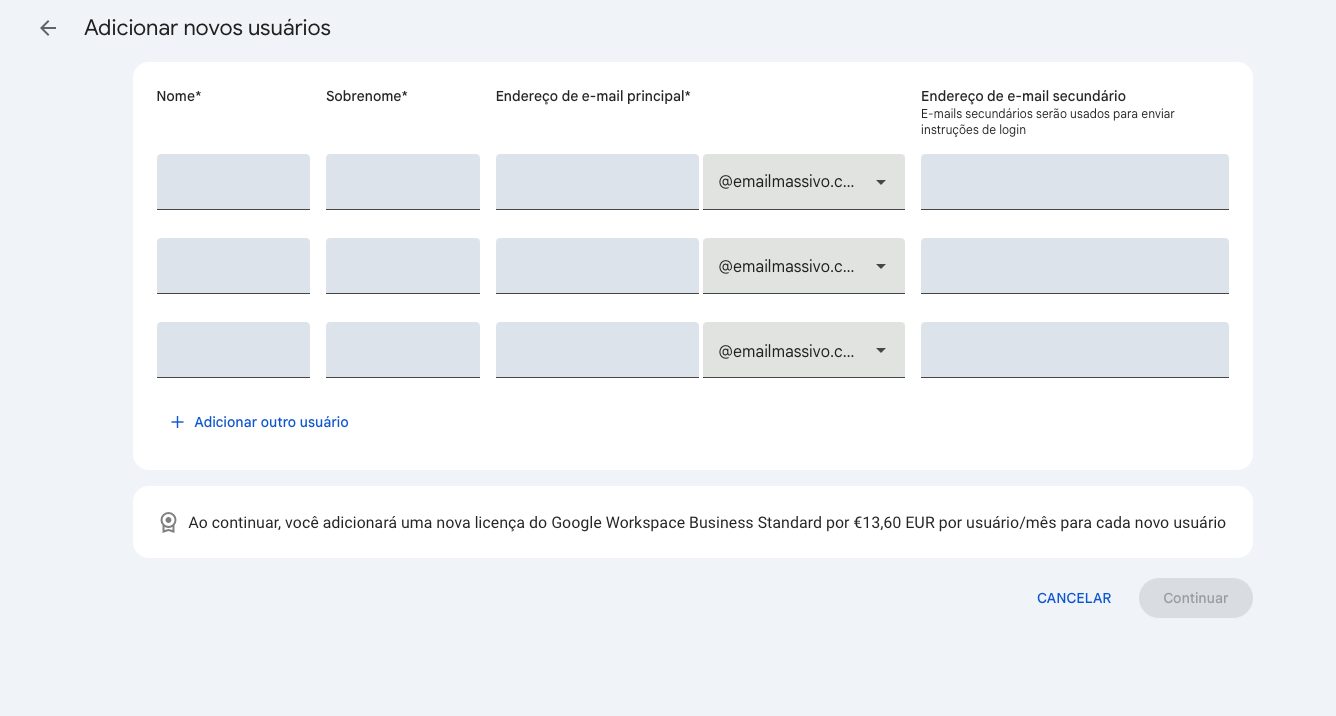
Task: Focus the first row primary email field
Action: coord(597,182)
